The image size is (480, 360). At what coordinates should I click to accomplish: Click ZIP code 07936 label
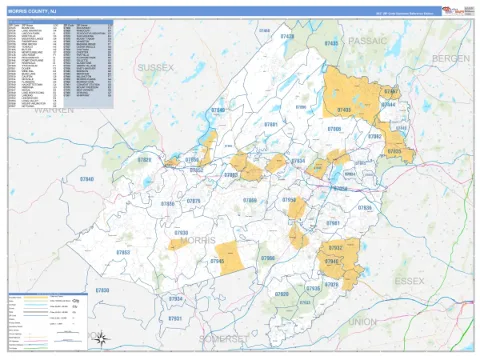pyautogui.click(x=365, y=208)
